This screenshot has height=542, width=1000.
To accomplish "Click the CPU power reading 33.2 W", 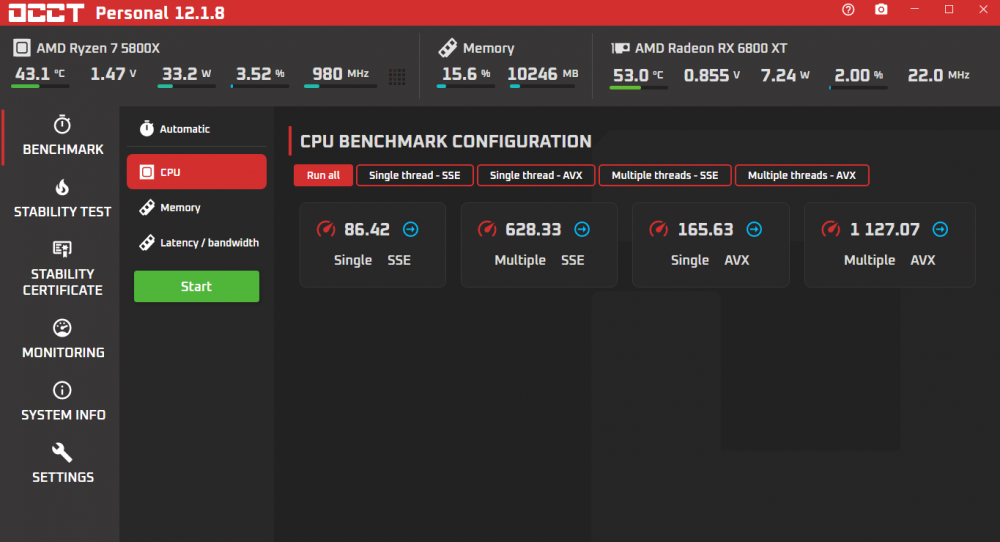I will pyautogui.click(x=186, y=74).
